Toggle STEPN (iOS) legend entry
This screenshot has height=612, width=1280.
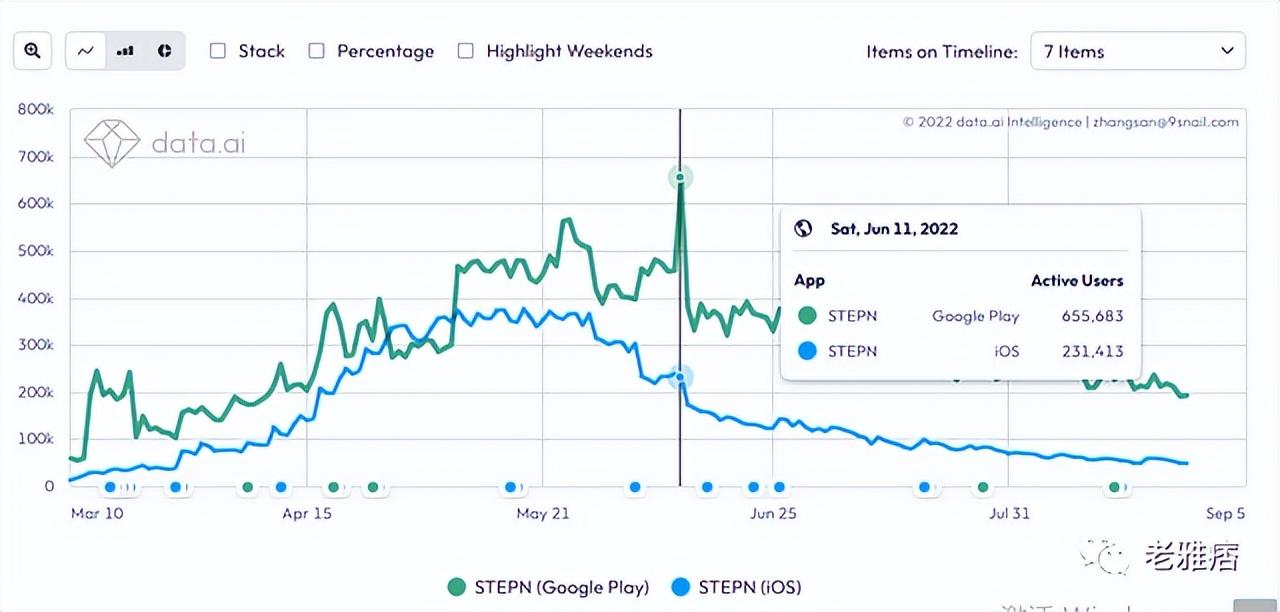tap(738, 587)
